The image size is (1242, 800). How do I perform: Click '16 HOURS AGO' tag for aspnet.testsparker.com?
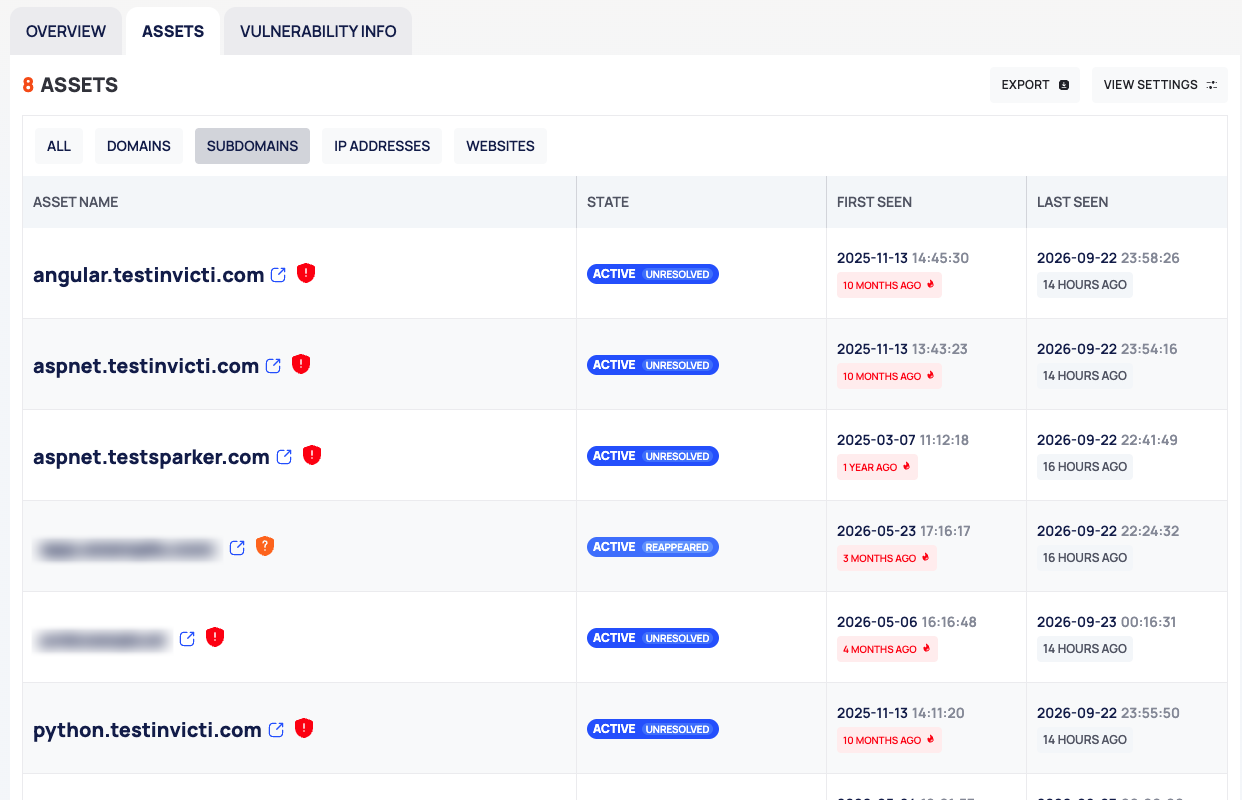(1085, 467)
